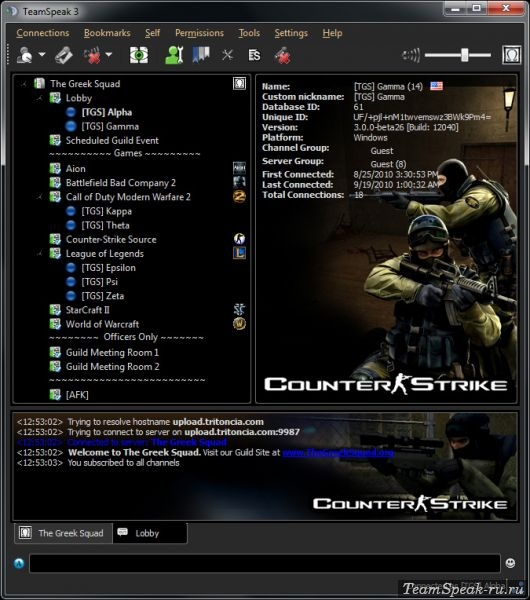
Task: Click the ES toolbar icon
Action: pos(254,55)
